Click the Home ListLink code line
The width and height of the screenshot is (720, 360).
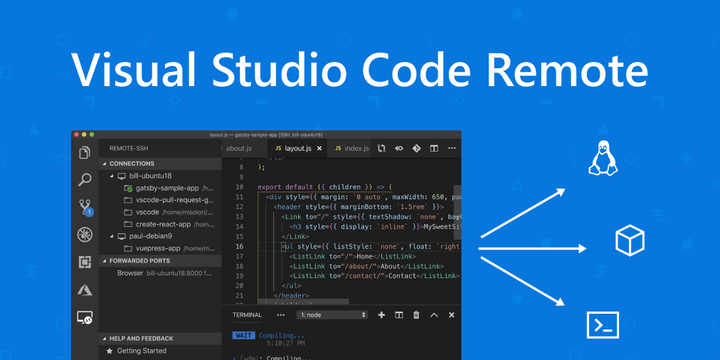(x=353, y=256)
